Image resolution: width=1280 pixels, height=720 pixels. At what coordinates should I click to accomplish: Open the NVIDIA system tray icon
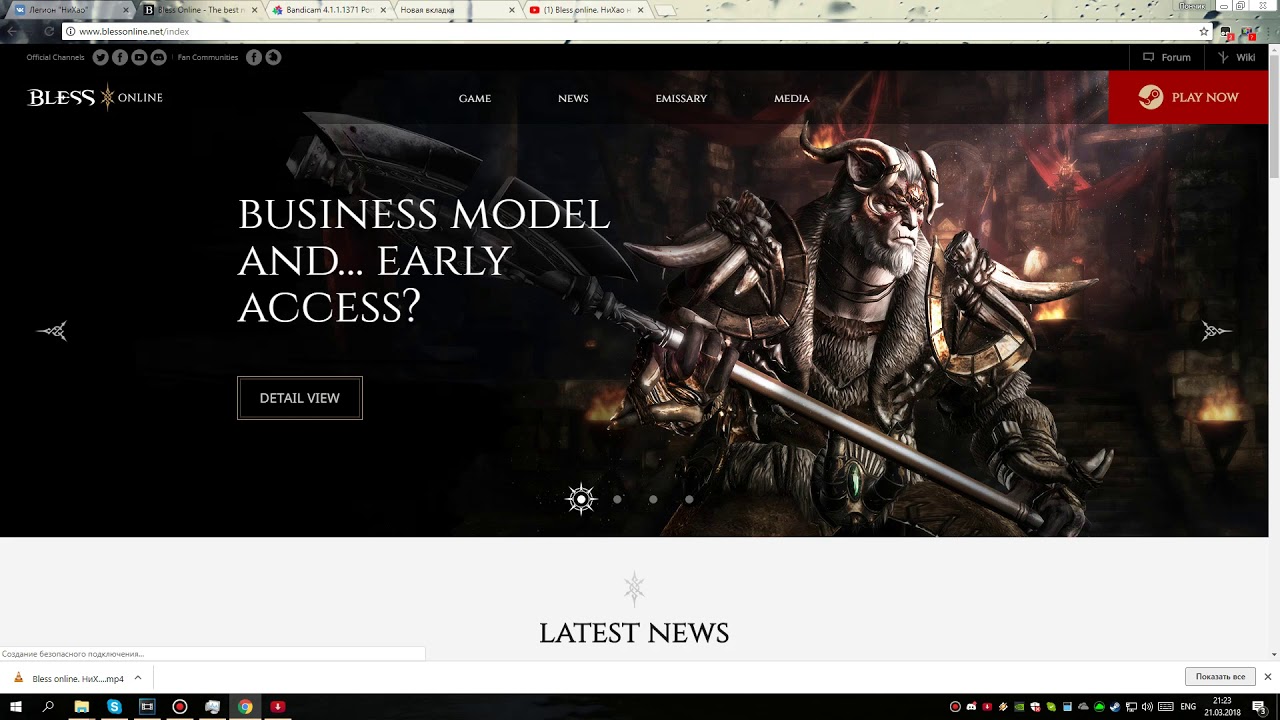[x=1019, y=707]
